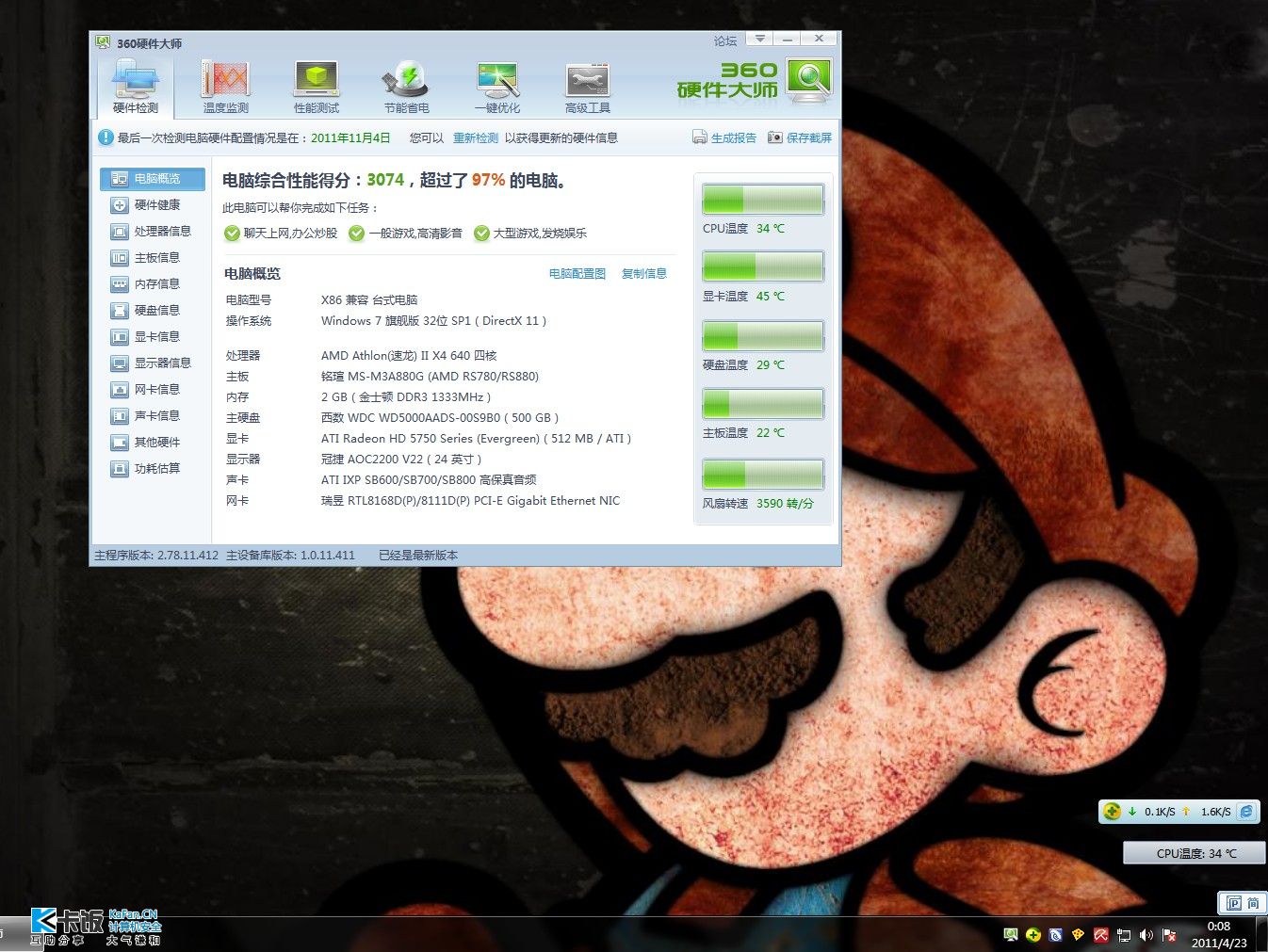Click the CPU温度 temperature gauge bar
This screenshot has width=1268, height=952.
pyautogui.click(x=763, y=200)
